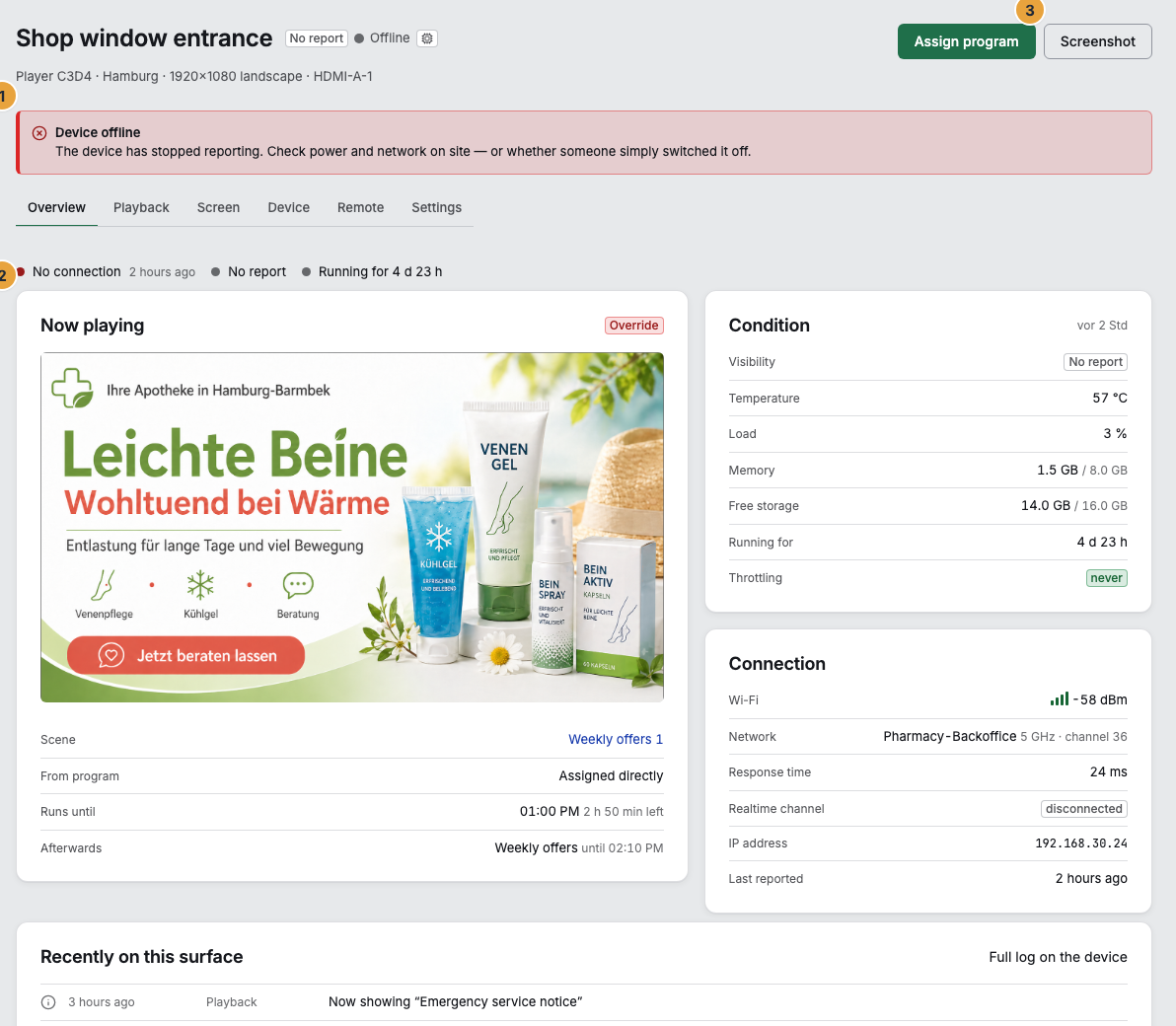
Task: Click the "No report" badge beside the page title
Action: coord(317,38)
